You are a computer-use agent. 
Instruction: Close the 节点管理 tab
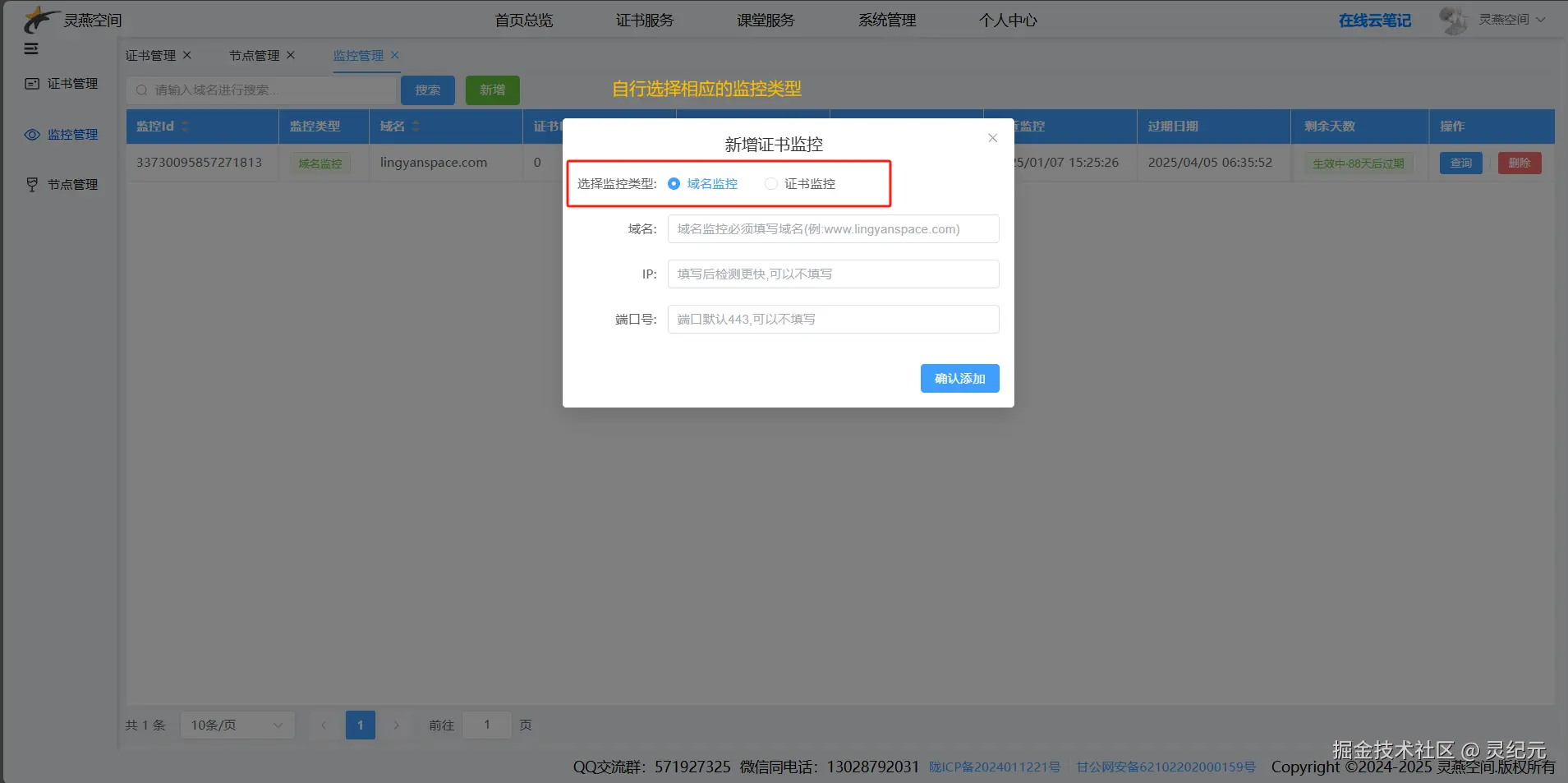click(x=291, y=55)
